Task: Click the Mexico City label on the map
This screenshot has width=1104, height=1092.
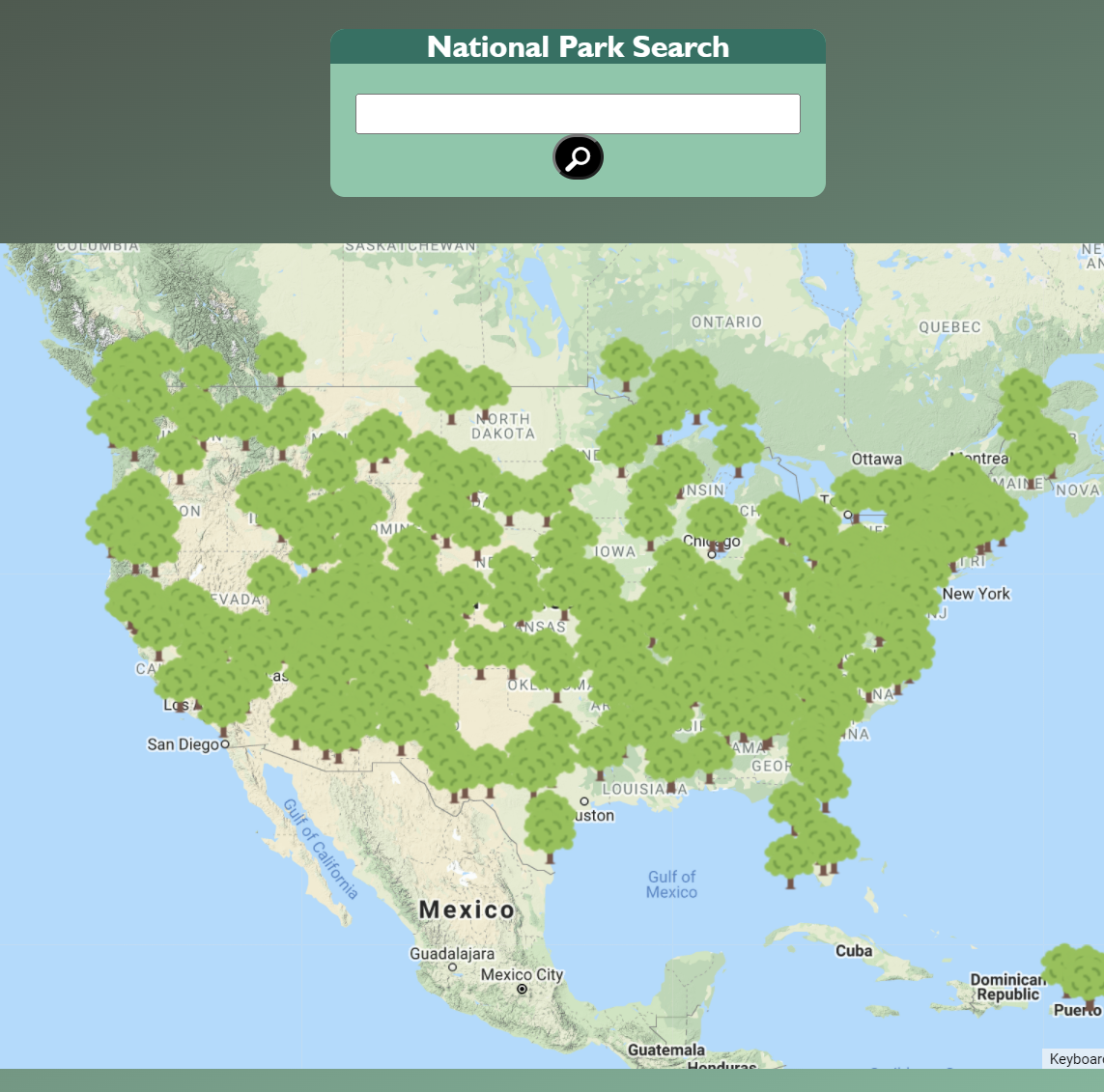Action: [x=522, y=975]
